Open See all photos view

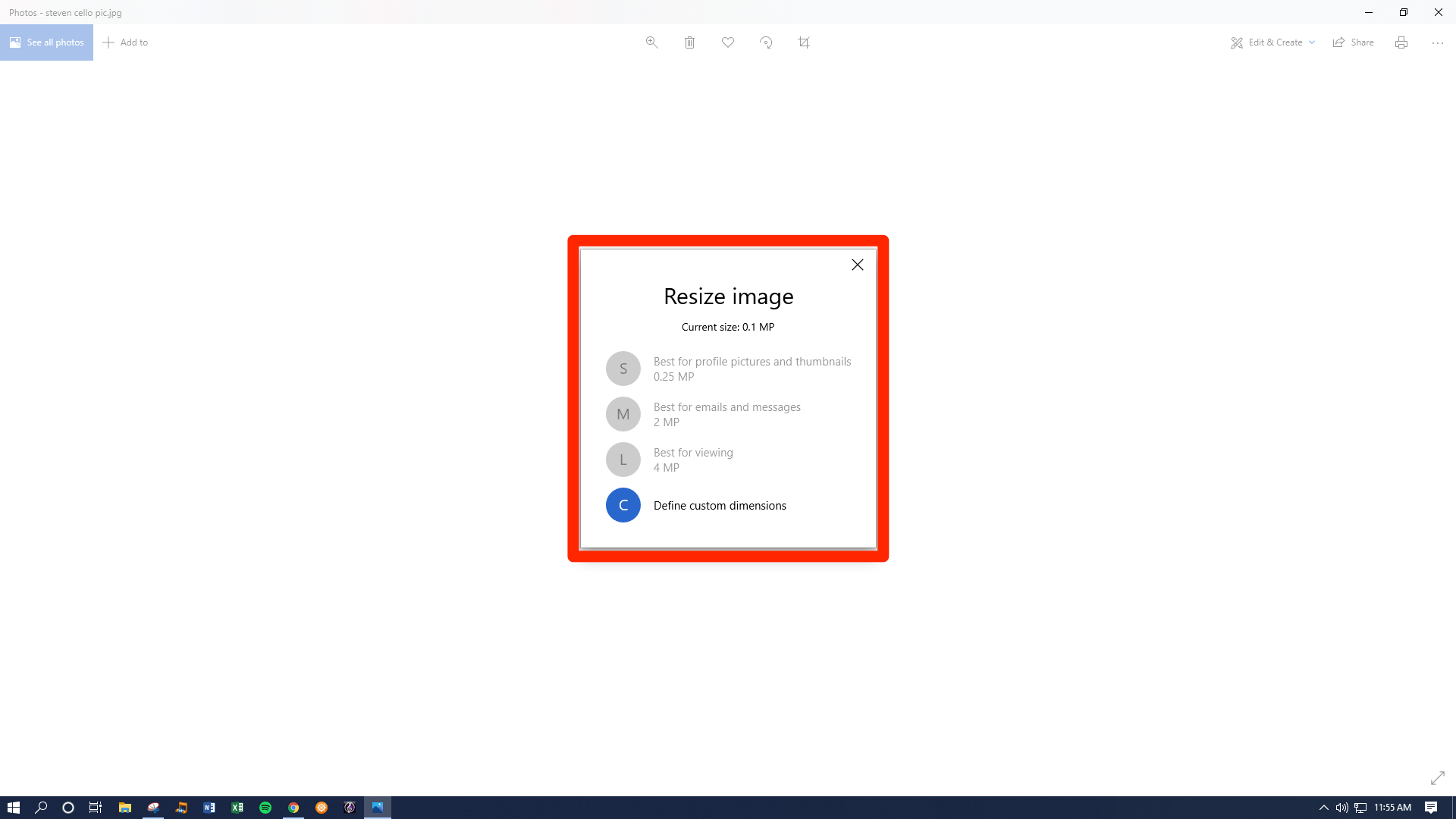pyautogui.click(x=46, y=42)
